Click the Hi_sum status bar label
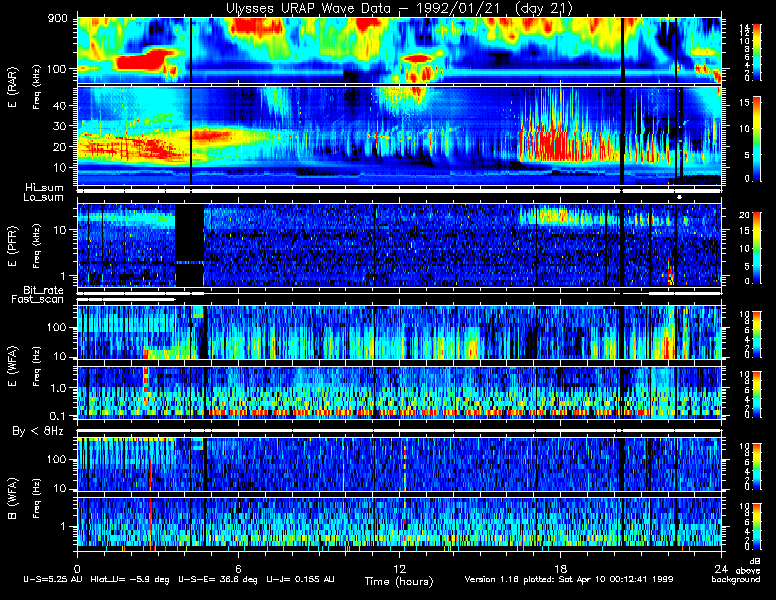Viewport: 776px width, 600px height. [45, 188]
